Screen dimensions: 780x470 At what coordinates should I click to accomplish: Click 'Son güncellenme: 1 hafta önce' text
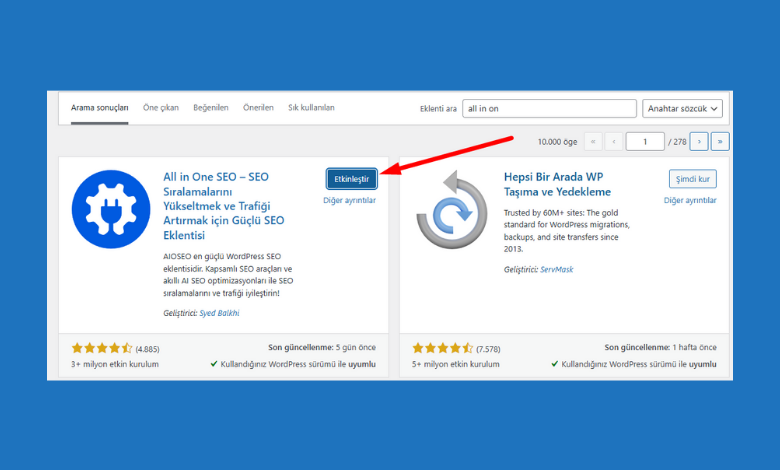tap(661, 347)
